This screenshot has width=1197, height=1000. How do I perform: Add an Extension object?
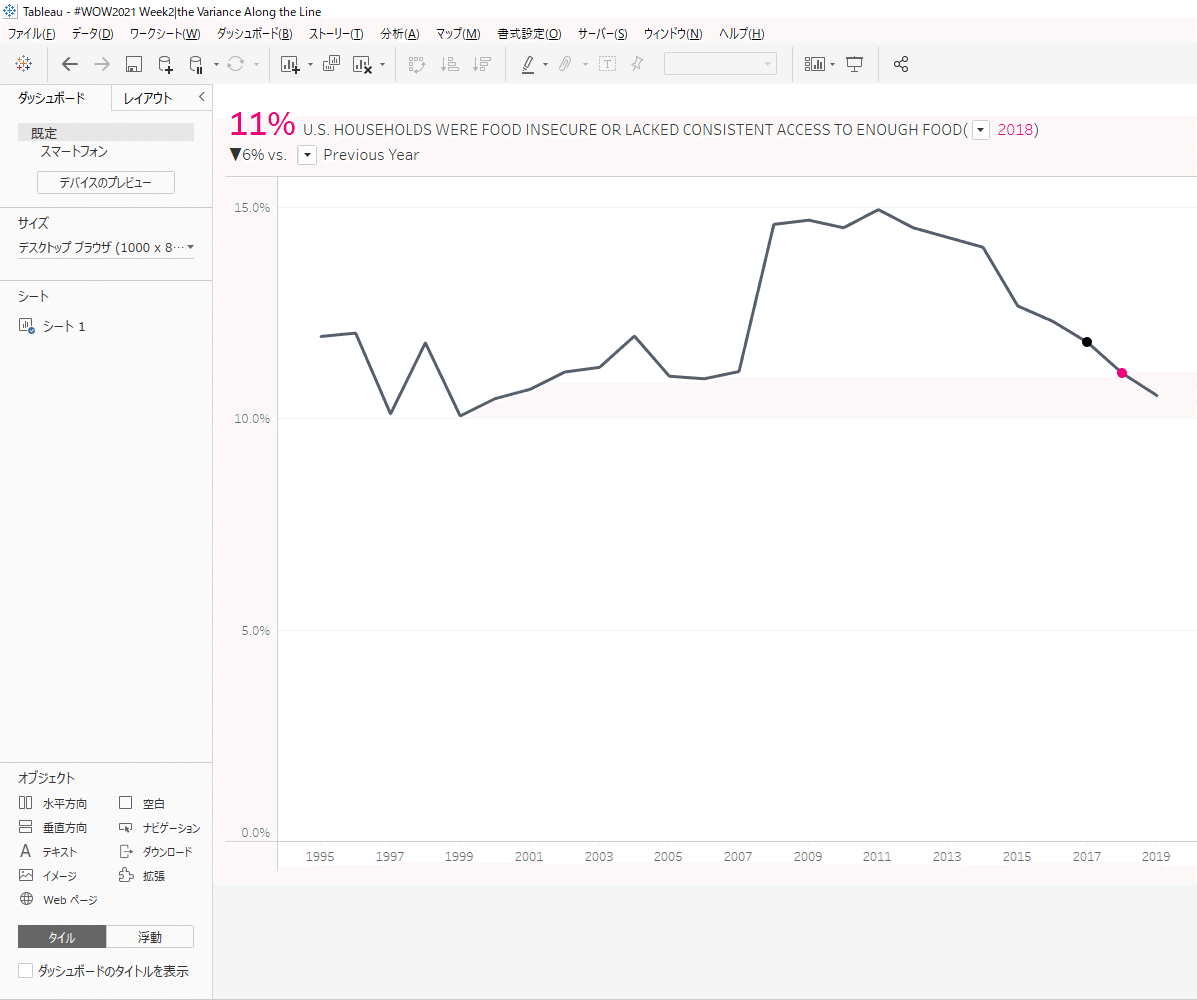(142, 876)
